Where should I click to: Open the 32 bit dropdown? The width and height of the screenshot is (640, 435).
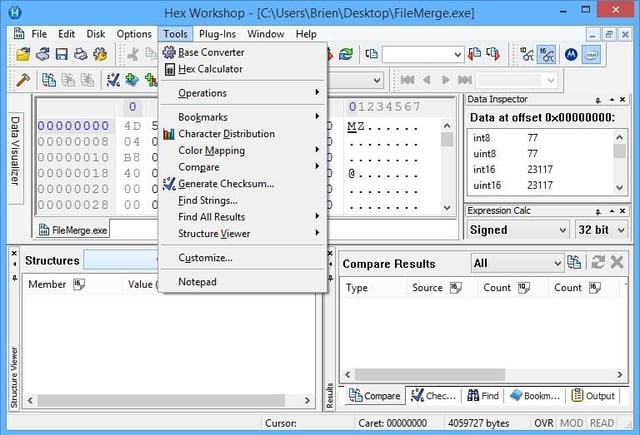tap(601, 230)
